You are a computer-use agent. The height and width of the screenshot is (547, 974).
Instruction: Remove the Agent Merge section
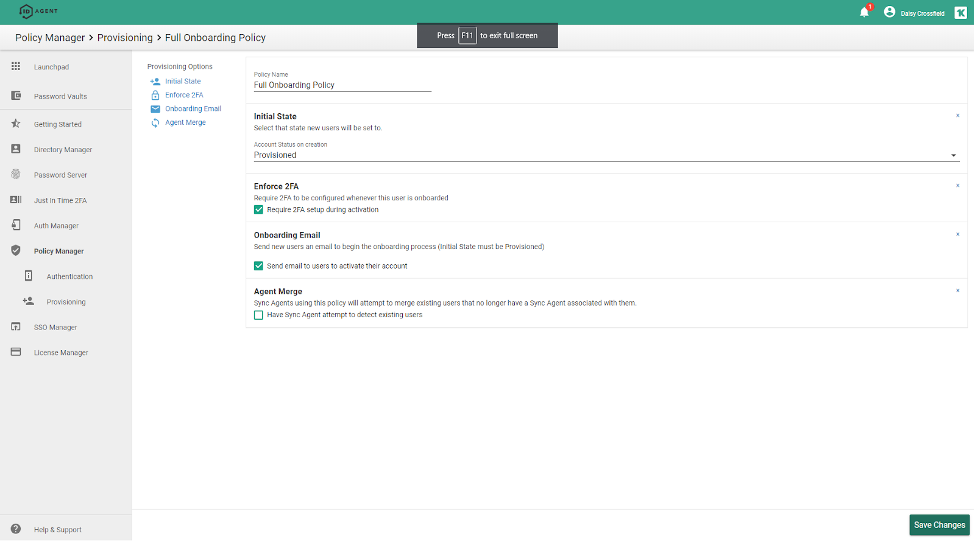[x=957, y=291]
